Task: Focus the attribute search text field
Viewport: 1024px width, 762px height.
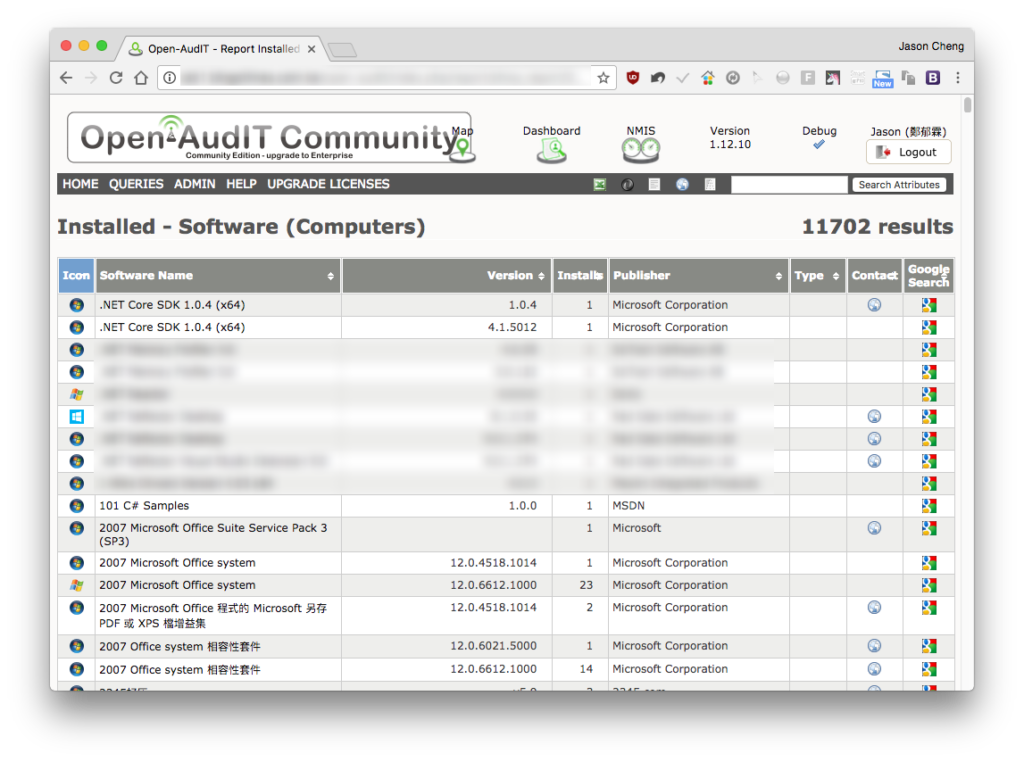Action: tap(789, 185)
